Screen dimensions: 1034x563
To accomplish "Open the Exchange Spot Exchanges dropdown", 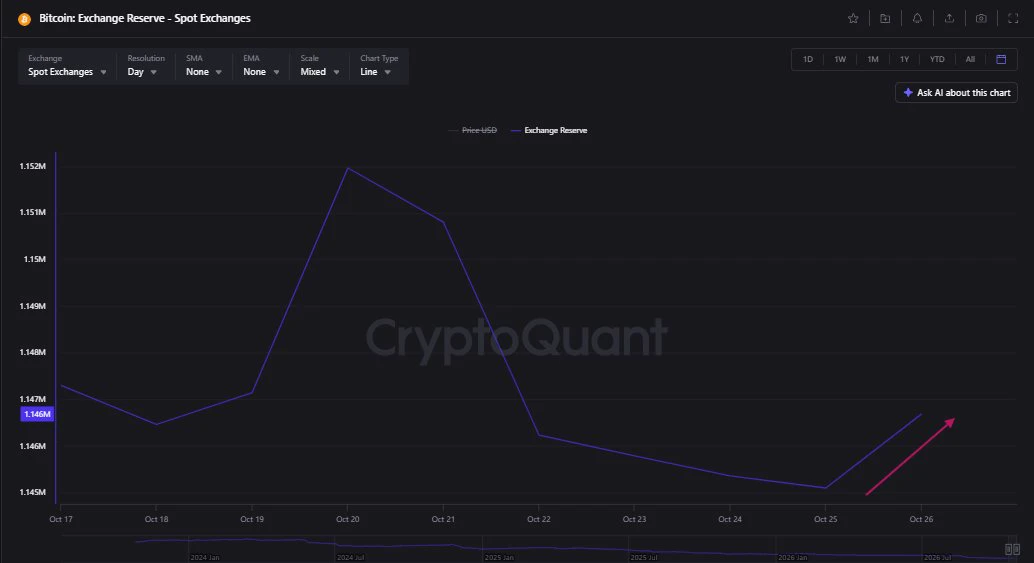I will click(67, 66).
